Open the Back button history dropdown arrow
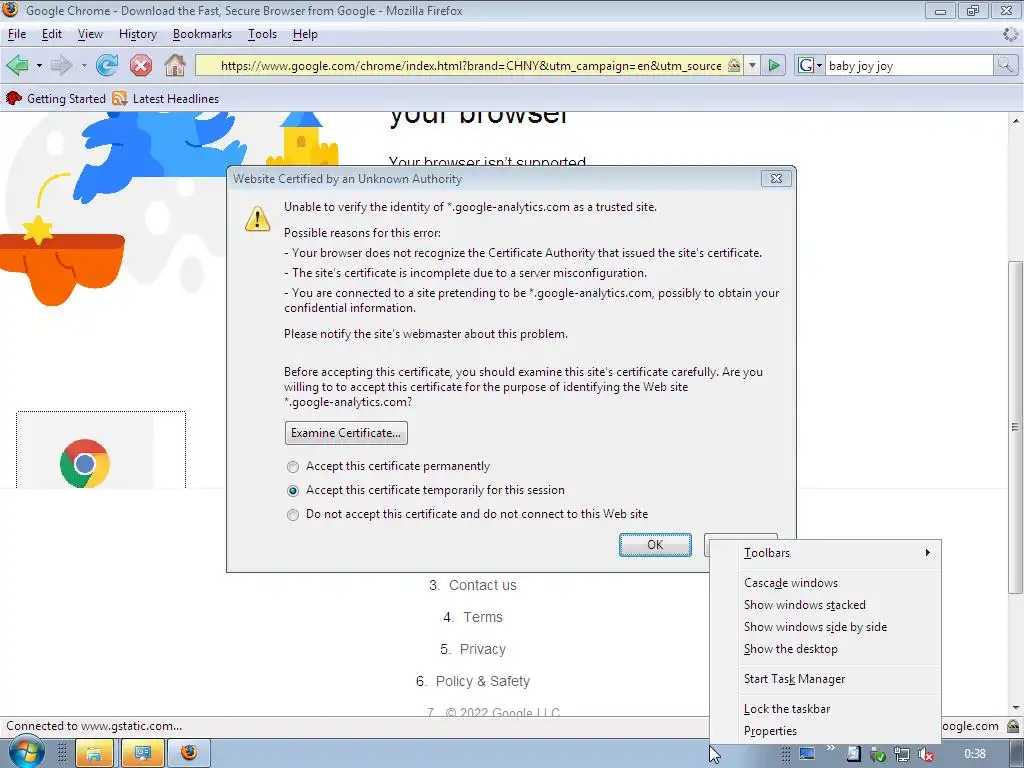 pyautogui.click(x=39, y=65)
